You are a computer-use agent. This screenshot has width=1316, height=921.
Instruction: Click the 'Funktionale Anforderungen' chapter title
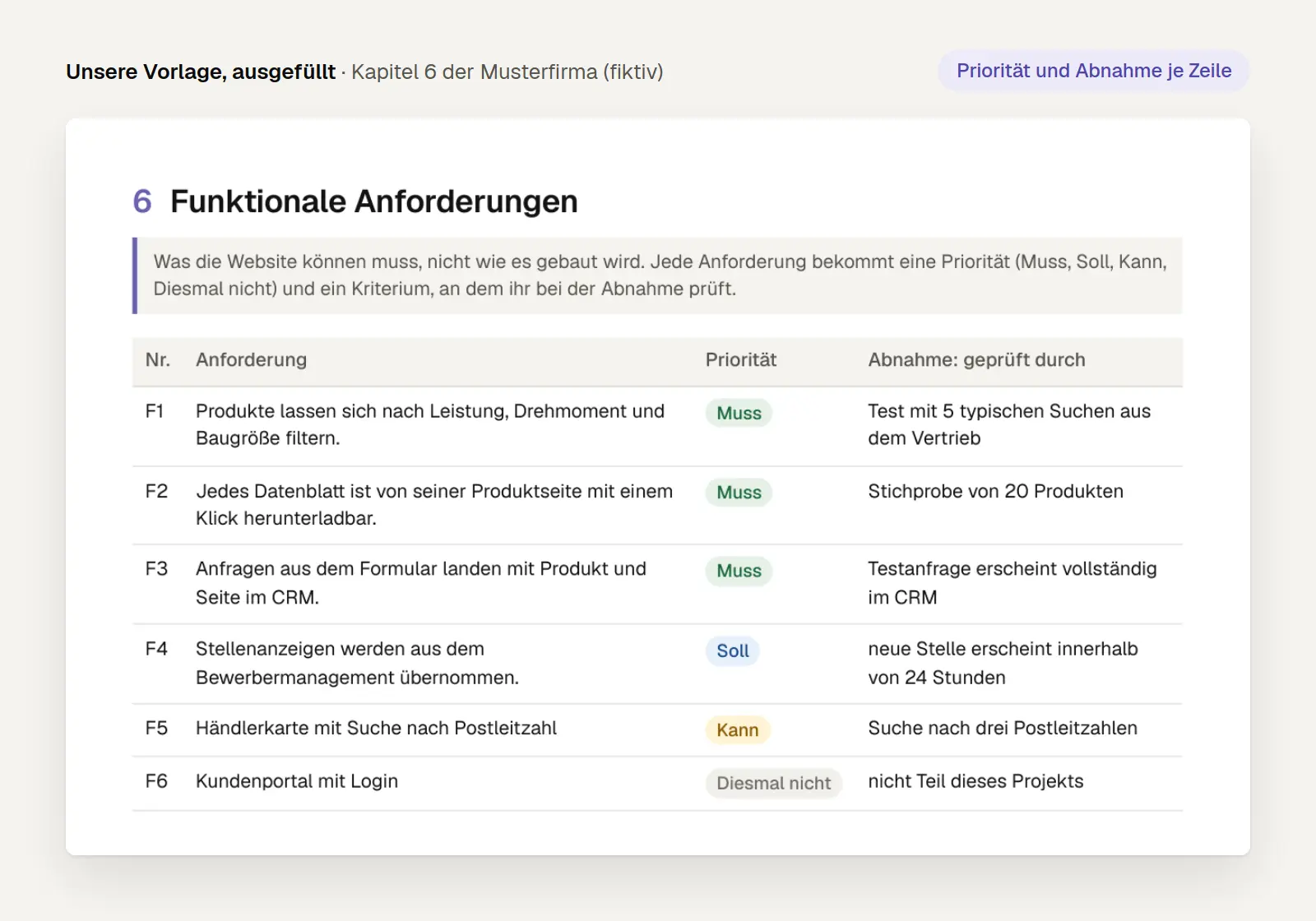[x=374, y=201]
